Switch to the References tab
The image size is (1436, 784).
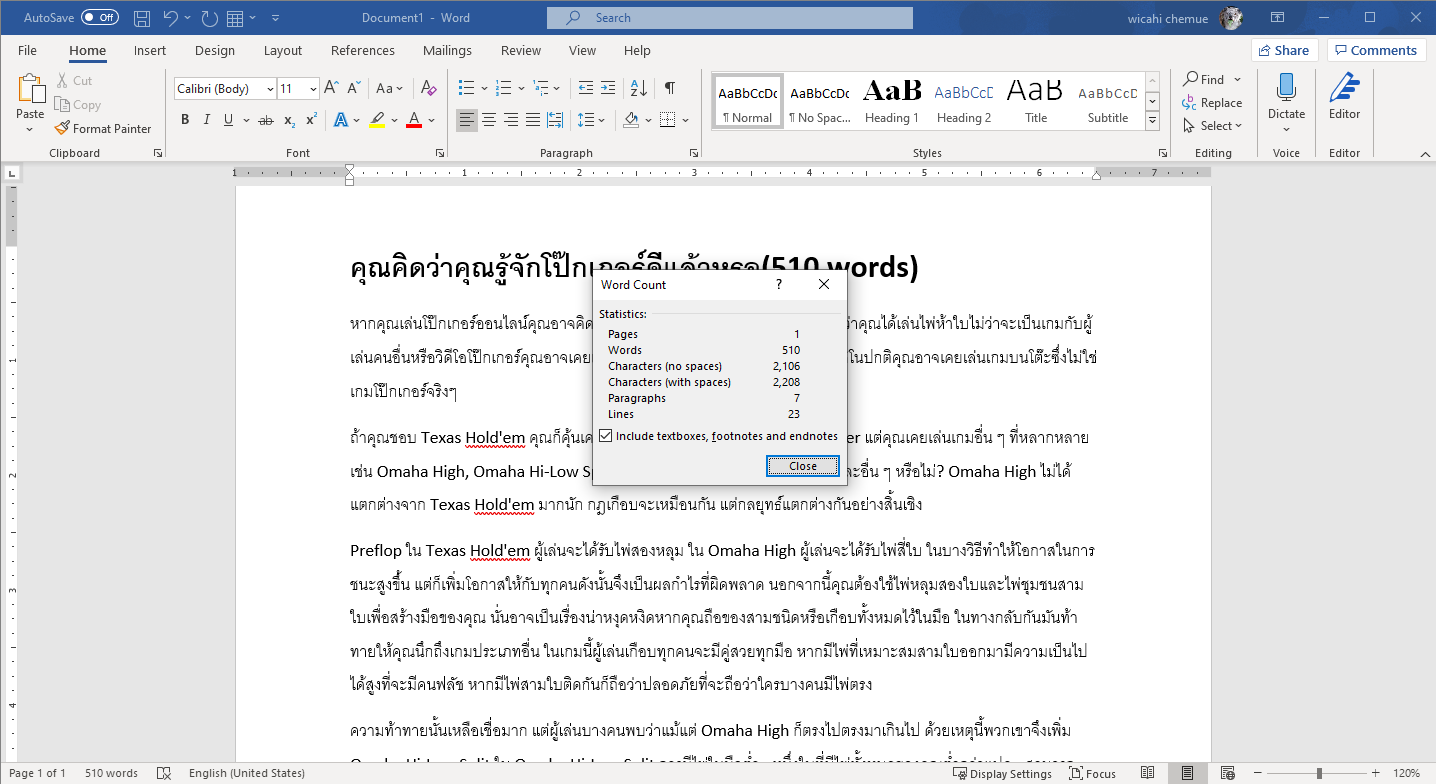point(363,51)
